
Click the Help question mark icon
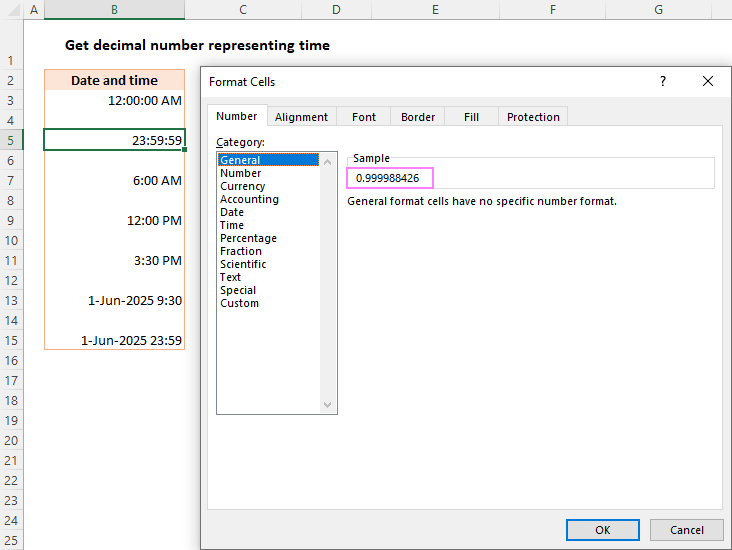coord(662,81)
